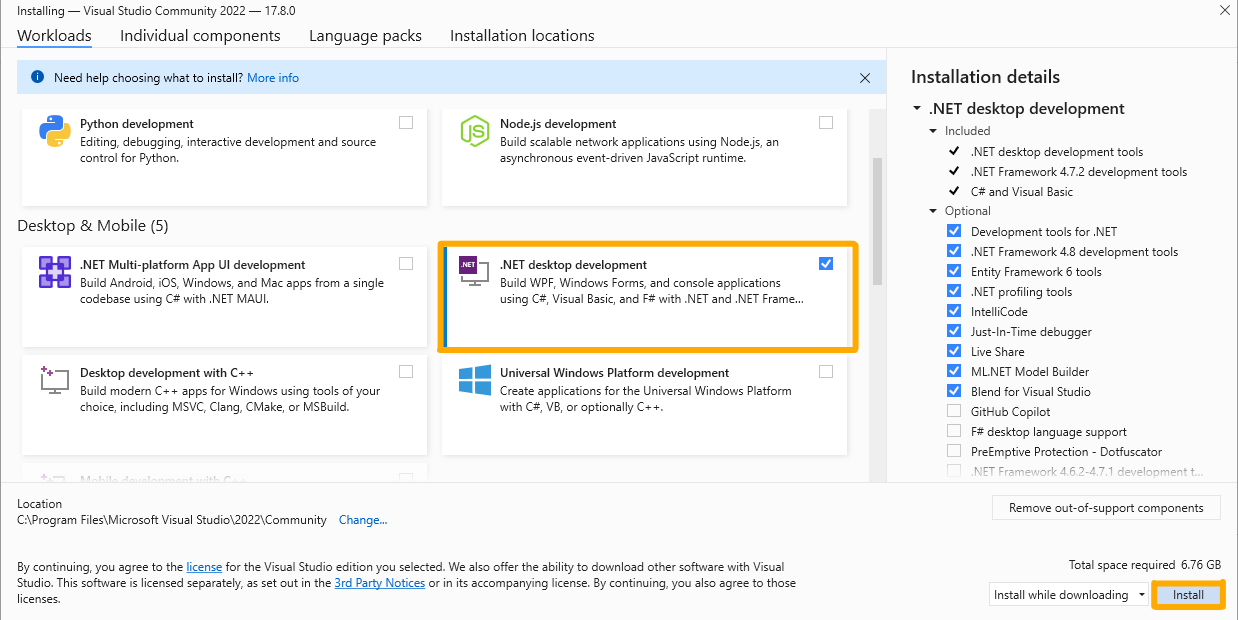Uncheck Entity Framework 6 tools
1238x620 pixels.
pyautogui.click(x=954, y=272)
